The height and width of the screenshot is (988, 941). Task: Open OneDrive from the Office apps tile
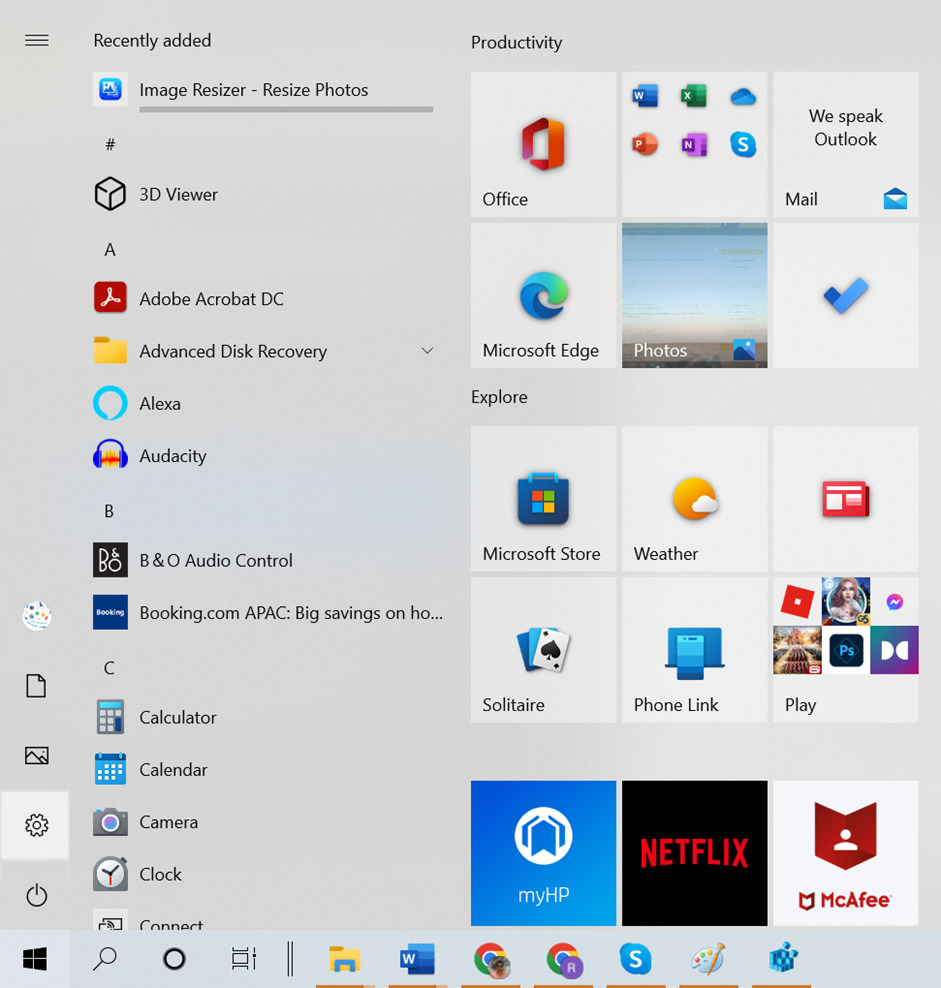[743, 96]
